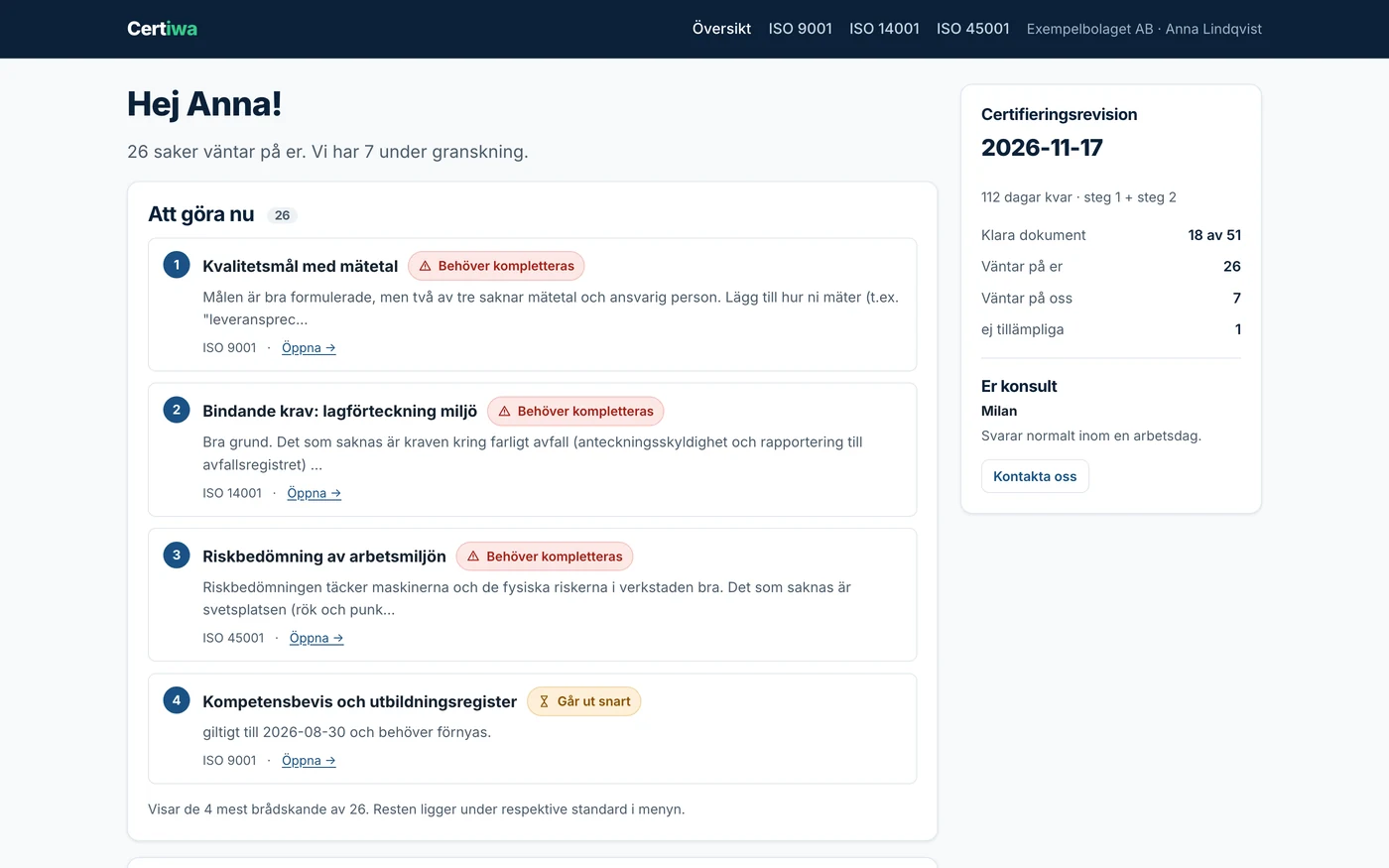This screenshot has width=1389, height=868.
Task: Click the ej tillämpliga row label
Action: pos(1022,329)
